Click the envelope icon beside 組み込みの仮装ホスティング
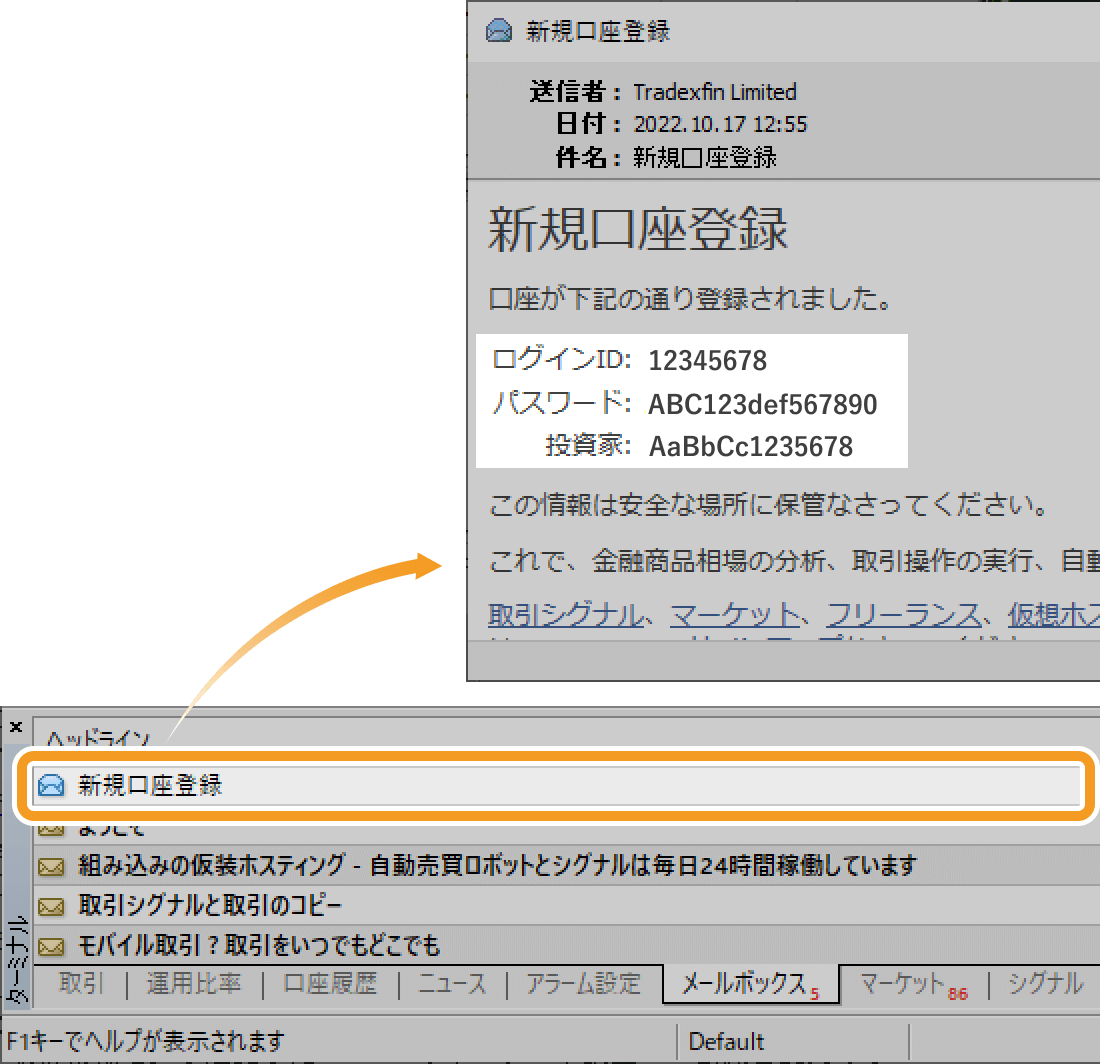 50,866
